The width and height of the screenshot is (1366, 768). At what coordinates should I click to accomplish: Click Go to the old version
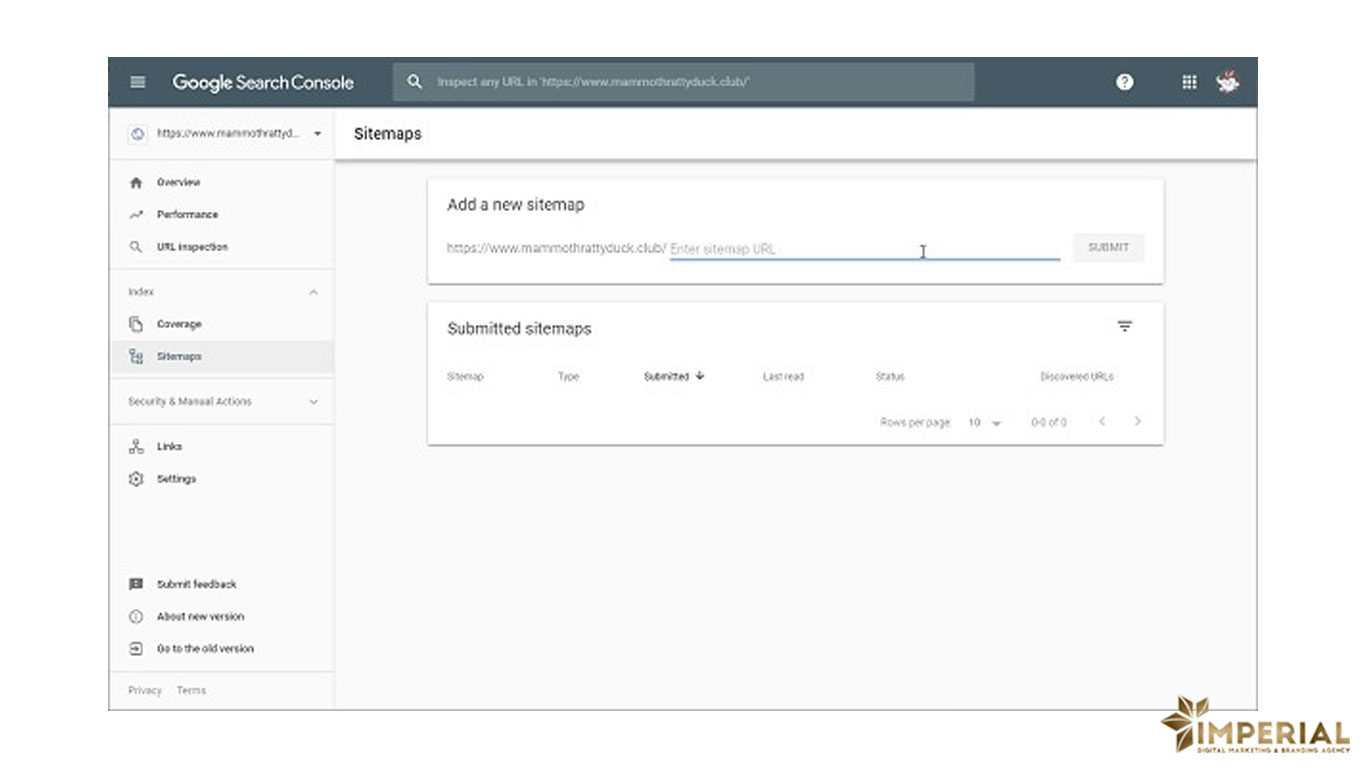click(205, 649)
